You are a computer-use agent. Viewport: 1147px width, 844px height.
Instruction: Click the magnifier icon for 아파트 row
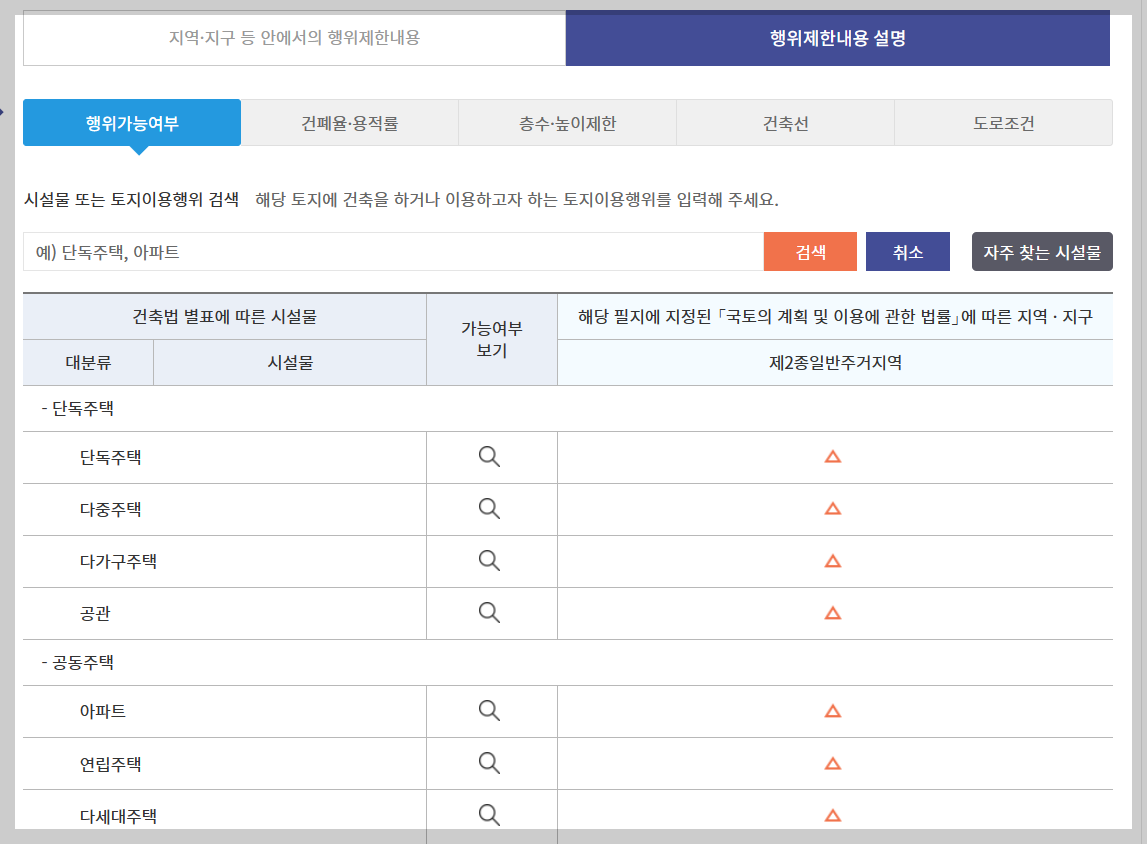tap(489, 711)
